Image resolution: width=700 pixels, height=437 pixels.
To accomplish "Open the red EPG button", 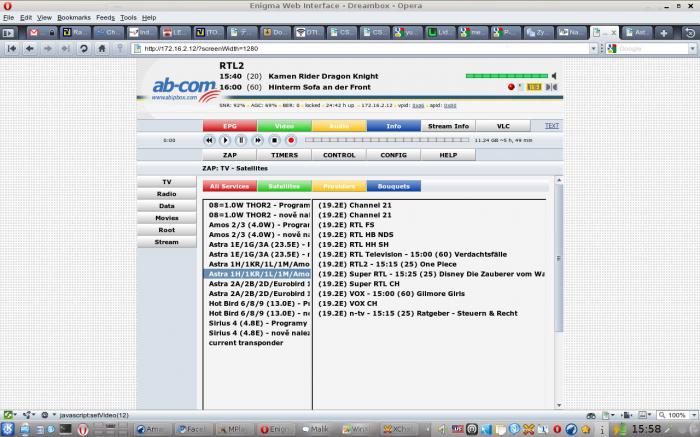I will click(229, 126).
